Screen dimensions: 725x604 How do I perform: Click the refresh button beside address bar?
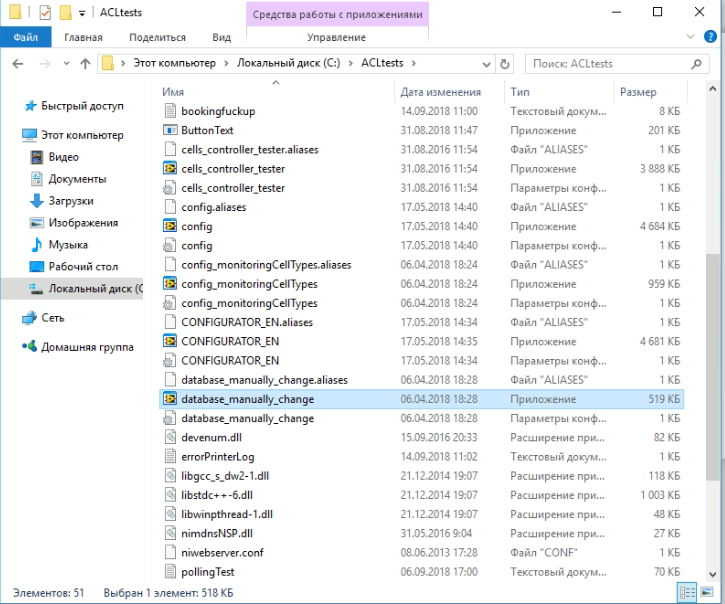point(505,64)
